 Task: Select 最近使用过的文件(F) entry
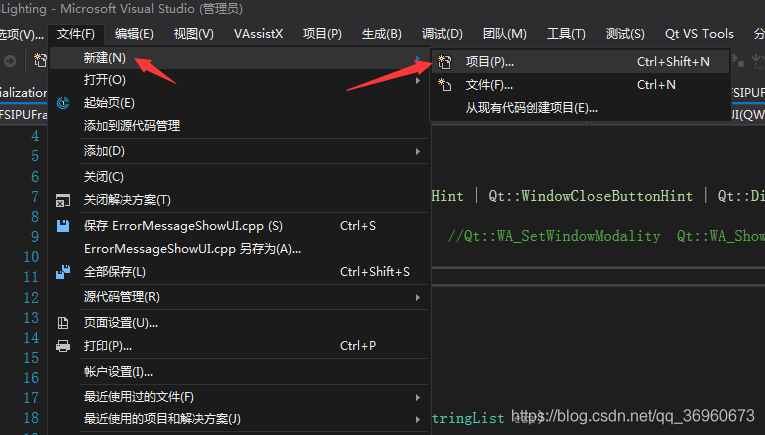pyautogui.click(x=239, y=397)
